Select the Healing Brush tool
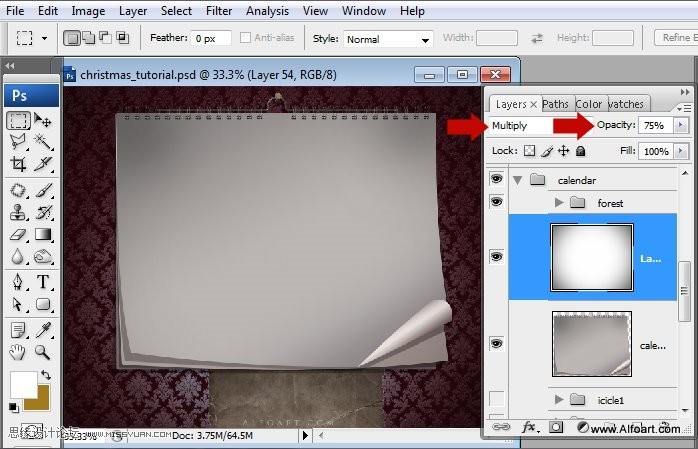Screen dimensions: 698x449 (x=18, y=190)
